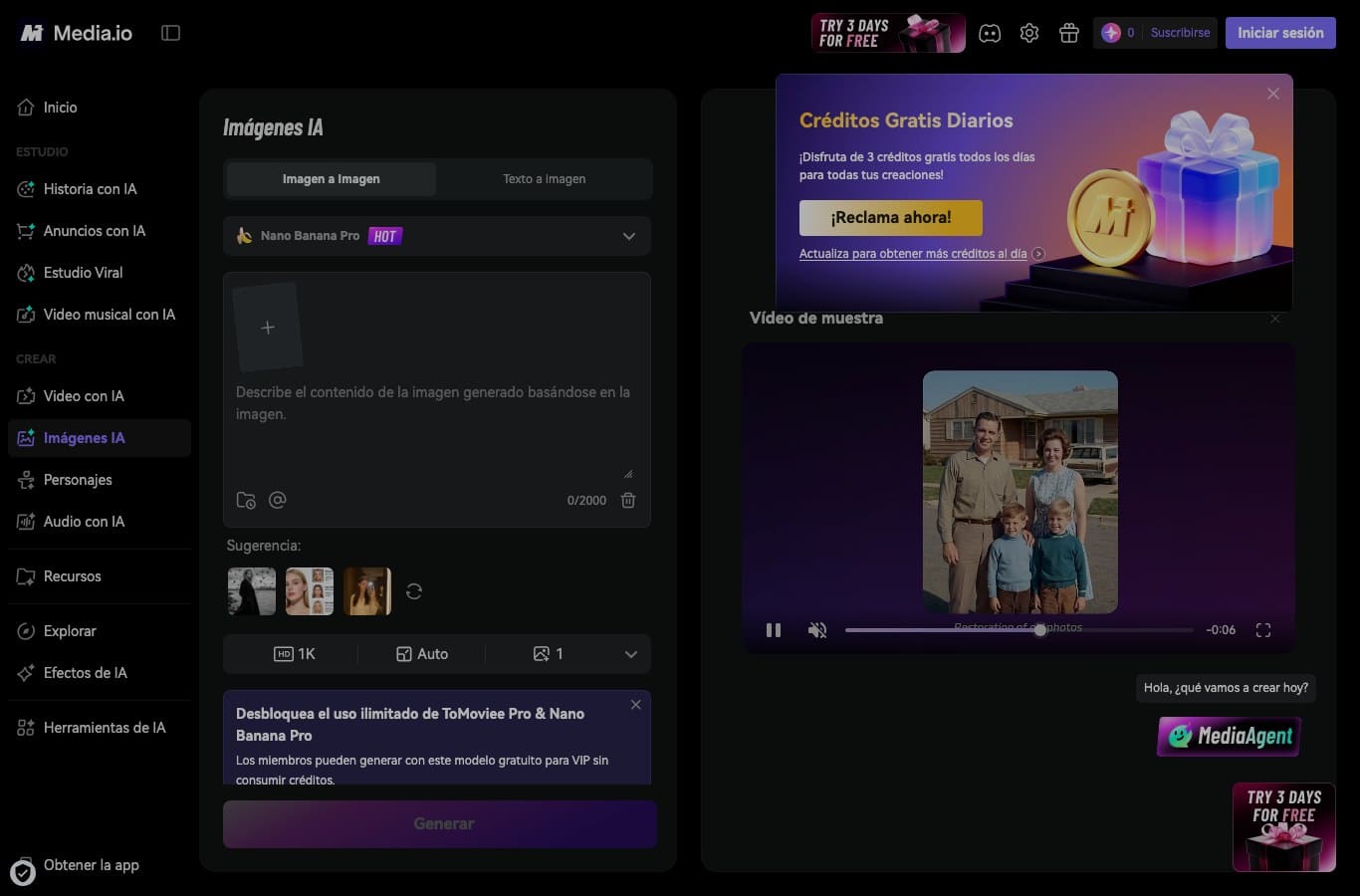Image resolution: width=1360 pixels, height=896 pixels.
Task: Click the Iniciar sesión button
Action: tap(1280, 33)
